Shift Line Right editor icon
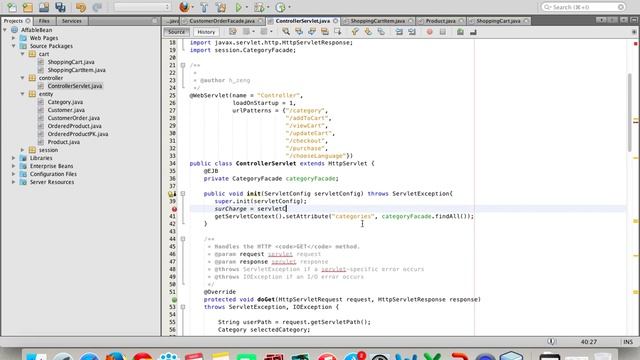The width and height of the screenshot is (640, 360). coord(412,32)
